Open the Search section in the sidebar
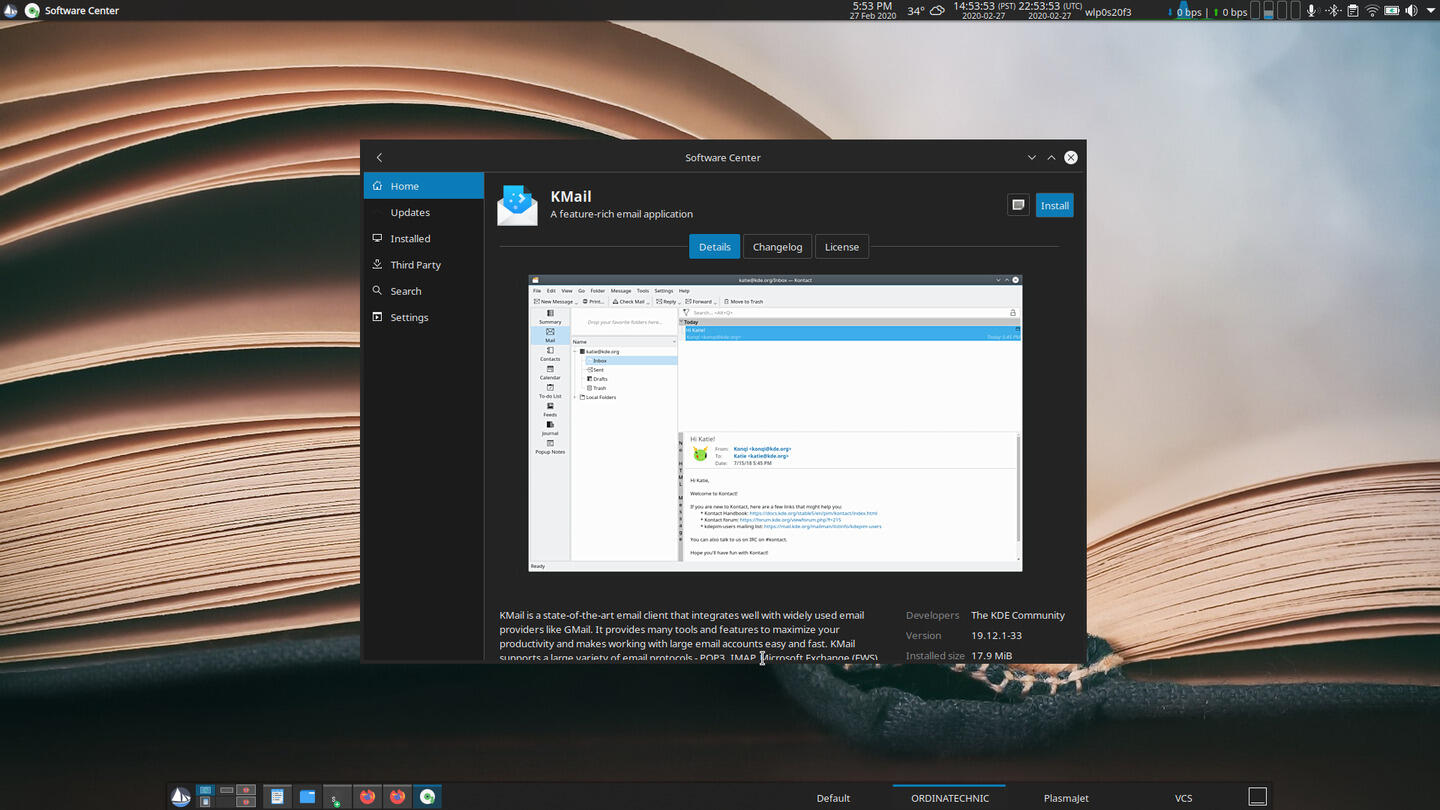1440x810 pixels. click(x=424, y=291)
